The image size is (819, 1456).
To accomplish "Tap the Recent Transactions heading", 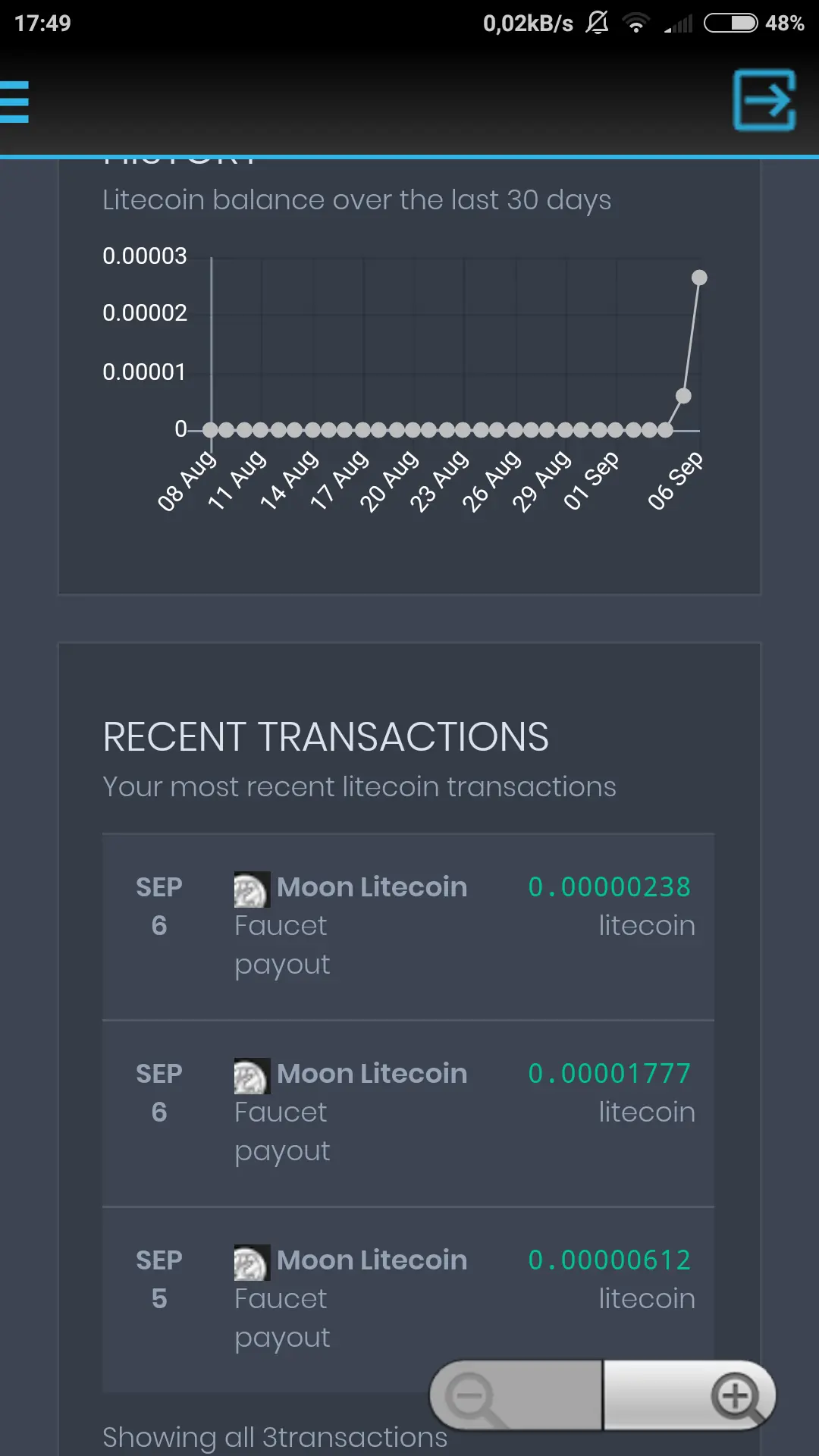I will pos(326,737).
